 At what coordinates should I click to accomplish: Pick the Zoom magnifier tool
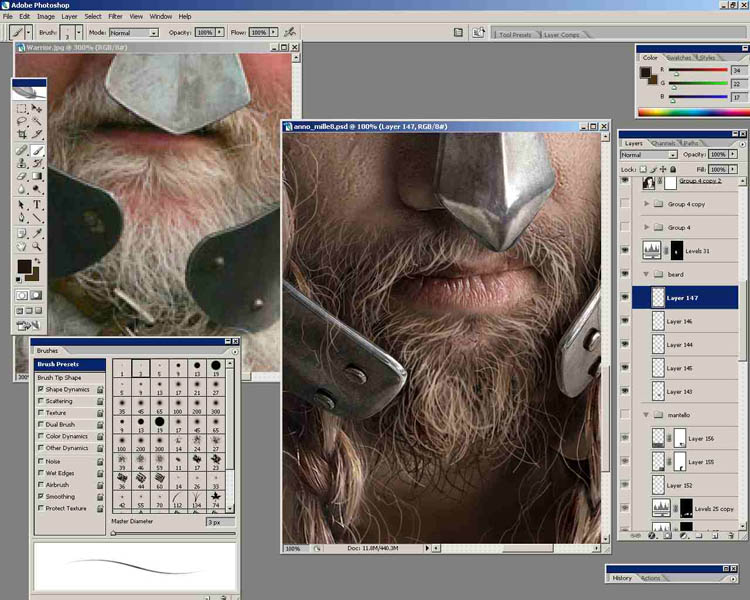pyautogui.click(x=37, y=245)
